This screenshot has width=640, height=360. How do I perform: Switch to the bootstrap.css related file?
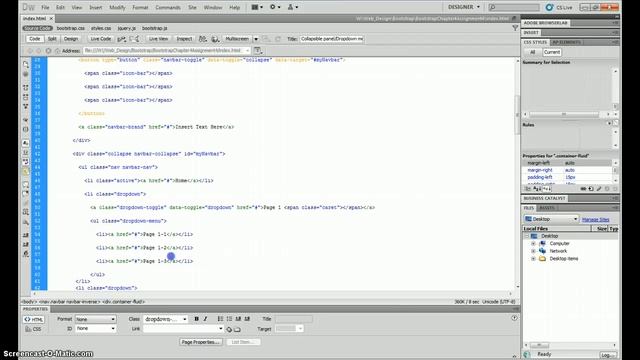click(71, 28)
